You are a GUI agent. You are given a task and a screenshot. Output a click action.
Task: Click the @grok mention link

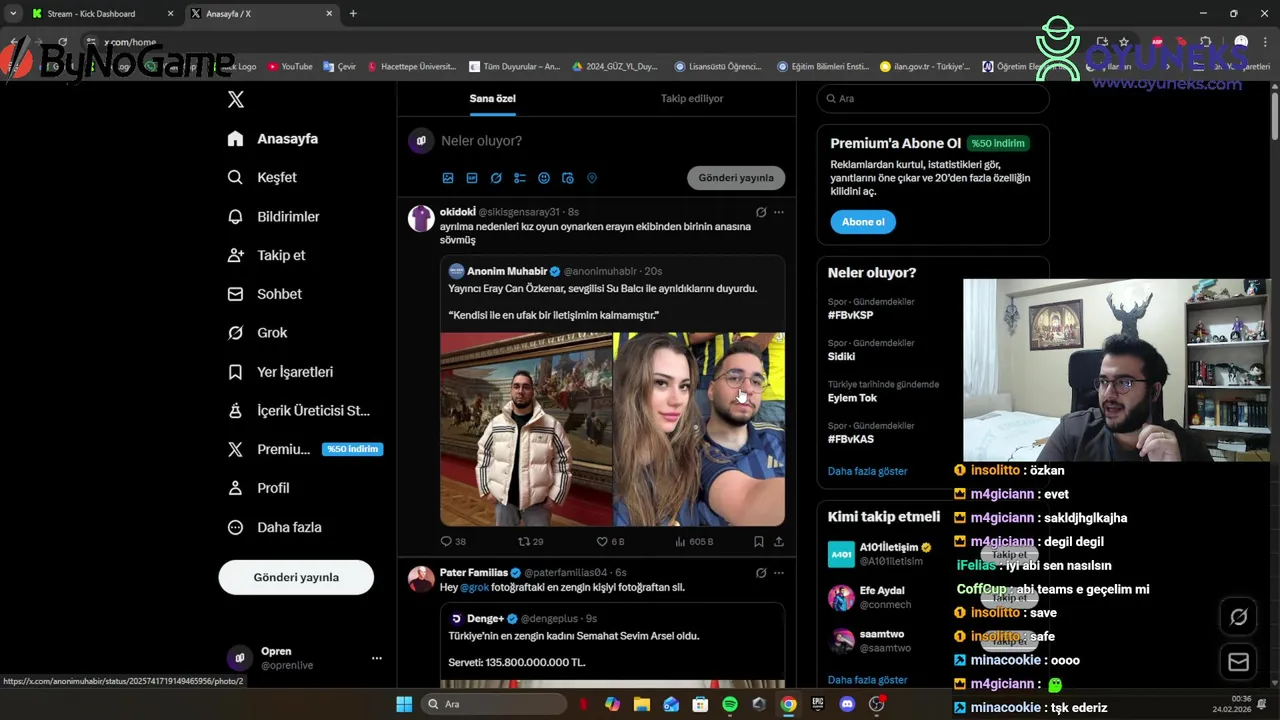[474, 588]
